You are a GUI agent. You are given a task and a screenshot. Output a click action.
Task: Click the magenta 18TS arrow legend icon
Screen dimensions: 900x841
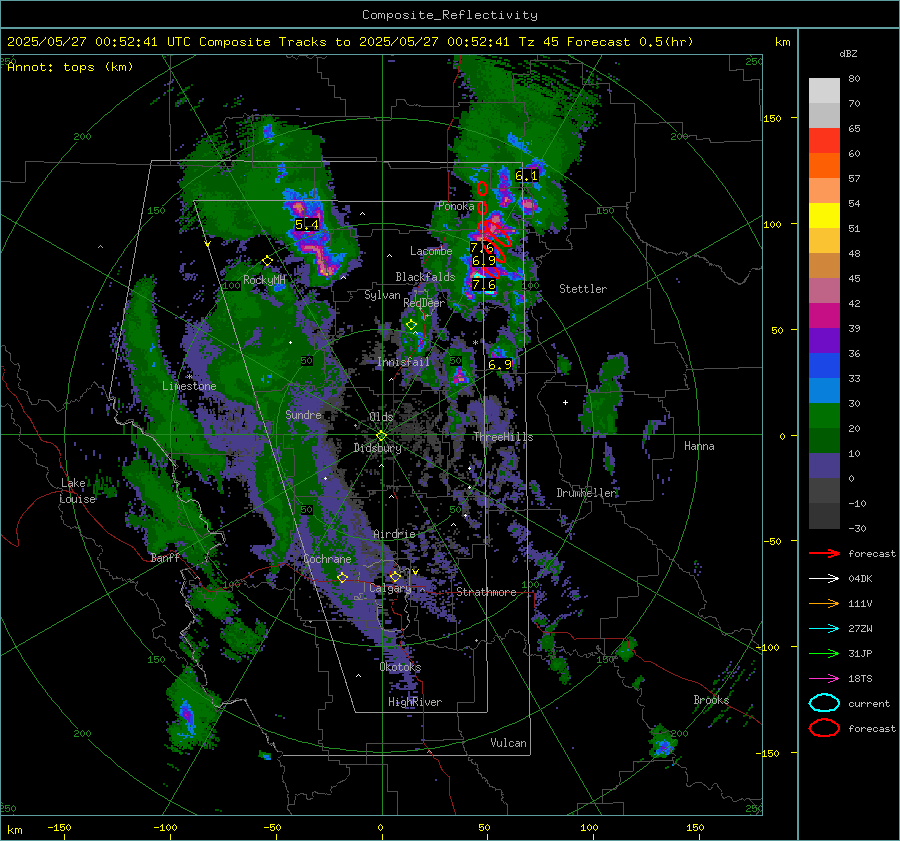pos(824,679)
